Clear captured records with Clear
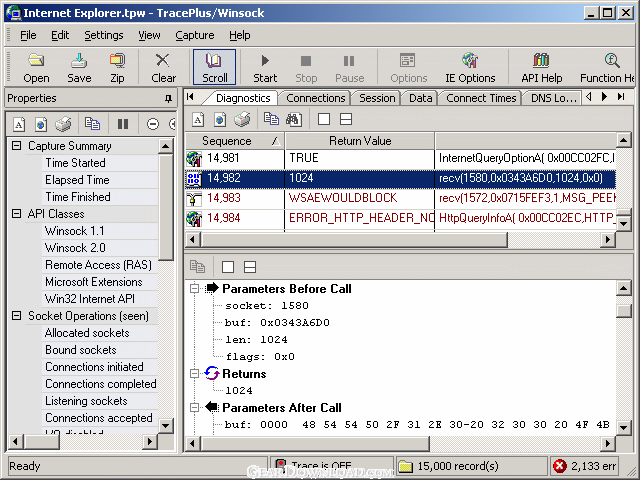Viewport: 640px width, 480px height. tap(163, 67)
